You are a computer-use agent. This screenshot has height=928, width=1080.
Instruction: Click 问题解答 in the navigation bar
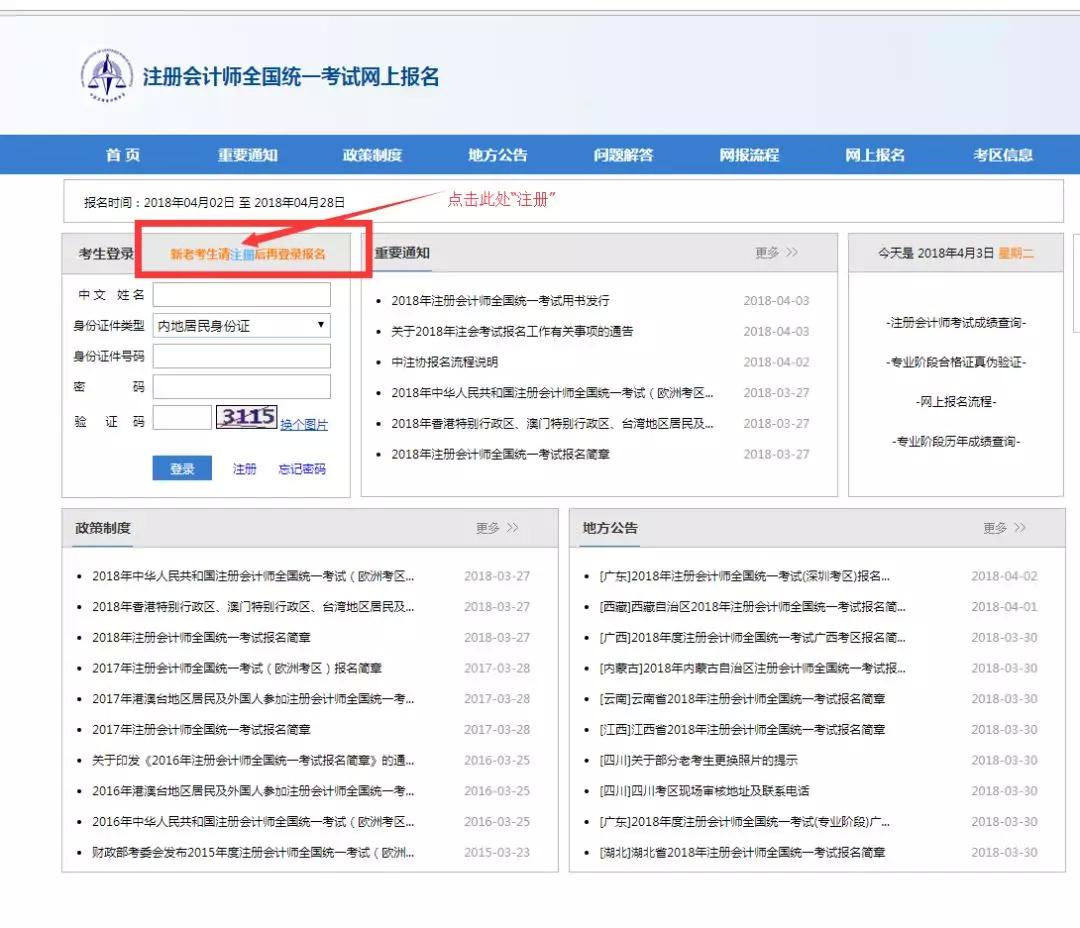coord(624,154)
